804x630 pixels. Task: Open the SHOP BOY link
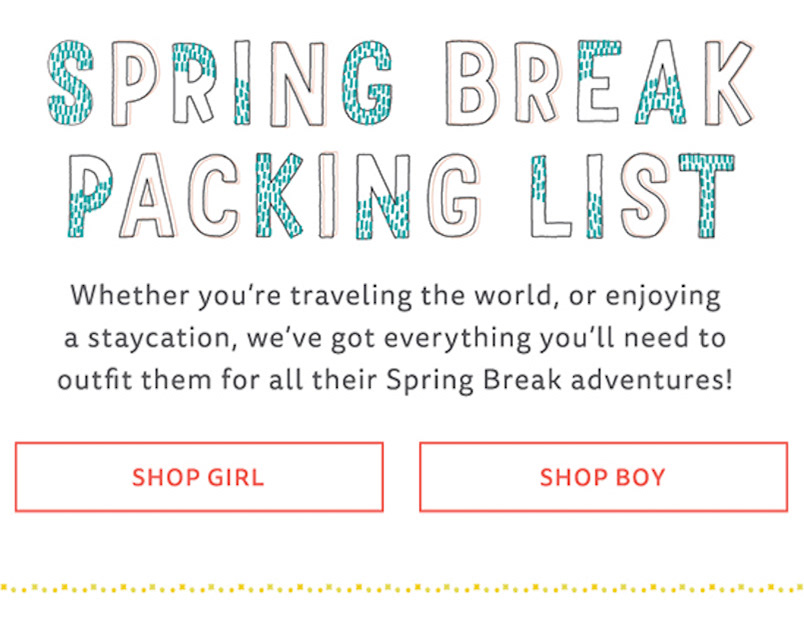[x=604, y=477]
